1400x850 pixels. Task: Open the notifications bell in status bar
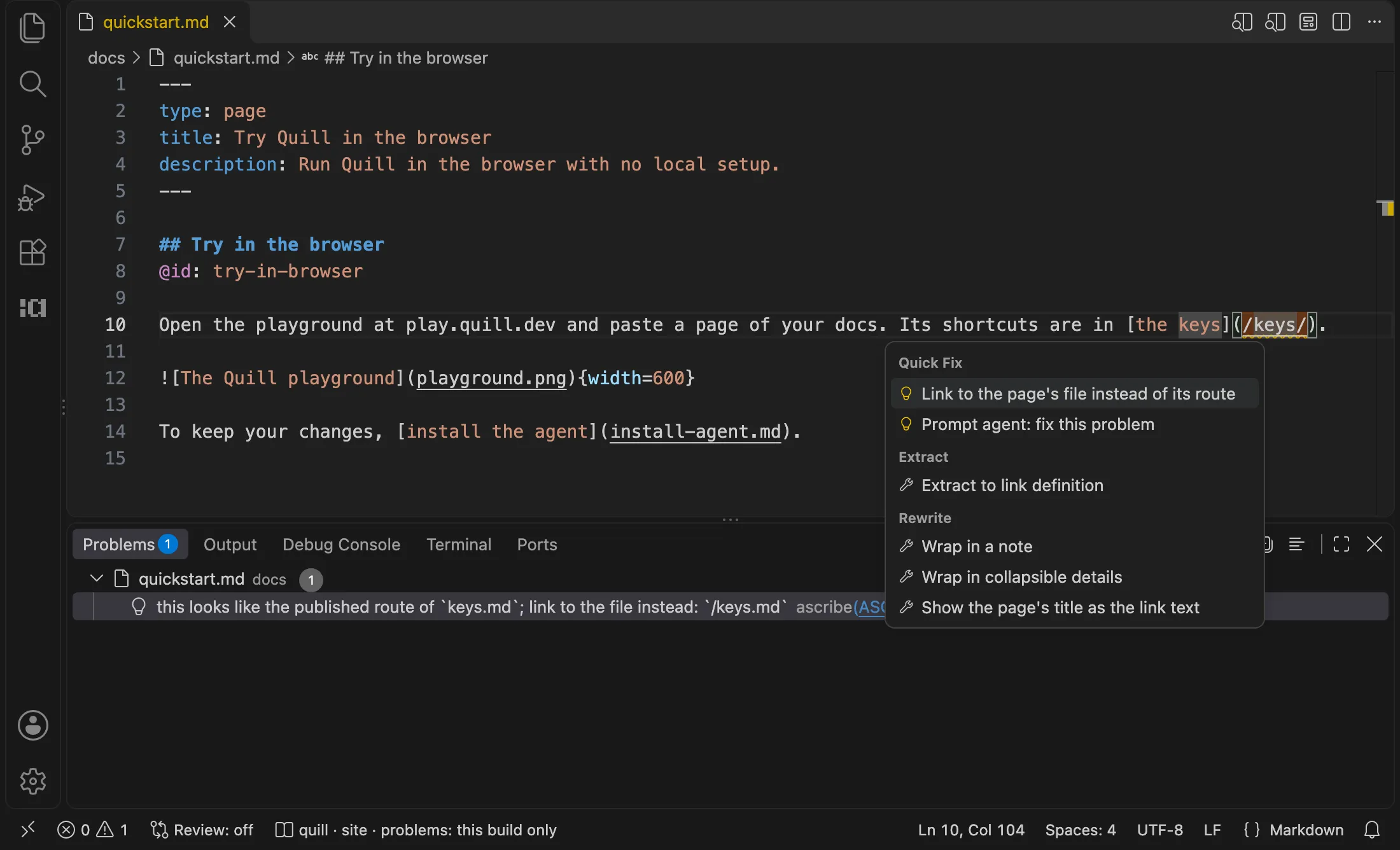click(x=1372, y=830)
